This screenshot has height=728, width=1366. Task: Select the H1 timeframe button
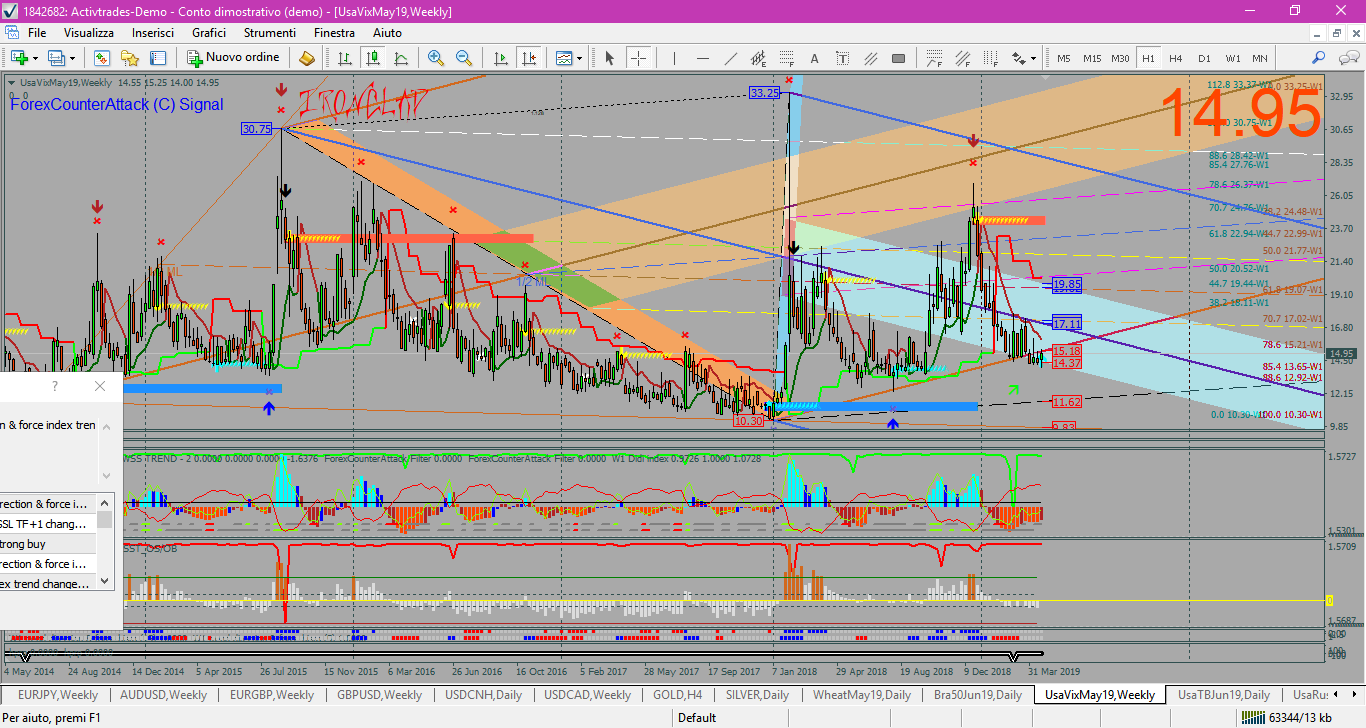pyautogui.click(x=1148, y=58)
